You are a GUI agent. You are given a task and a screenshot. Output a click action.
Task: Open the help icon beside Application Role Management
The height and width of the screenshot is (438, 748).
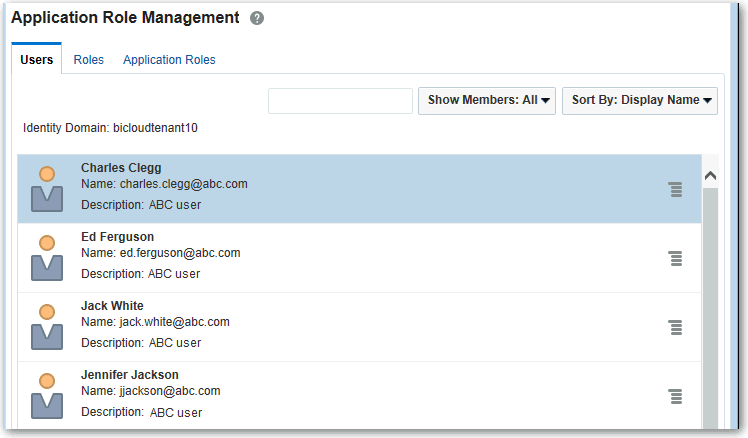(257, 18)
